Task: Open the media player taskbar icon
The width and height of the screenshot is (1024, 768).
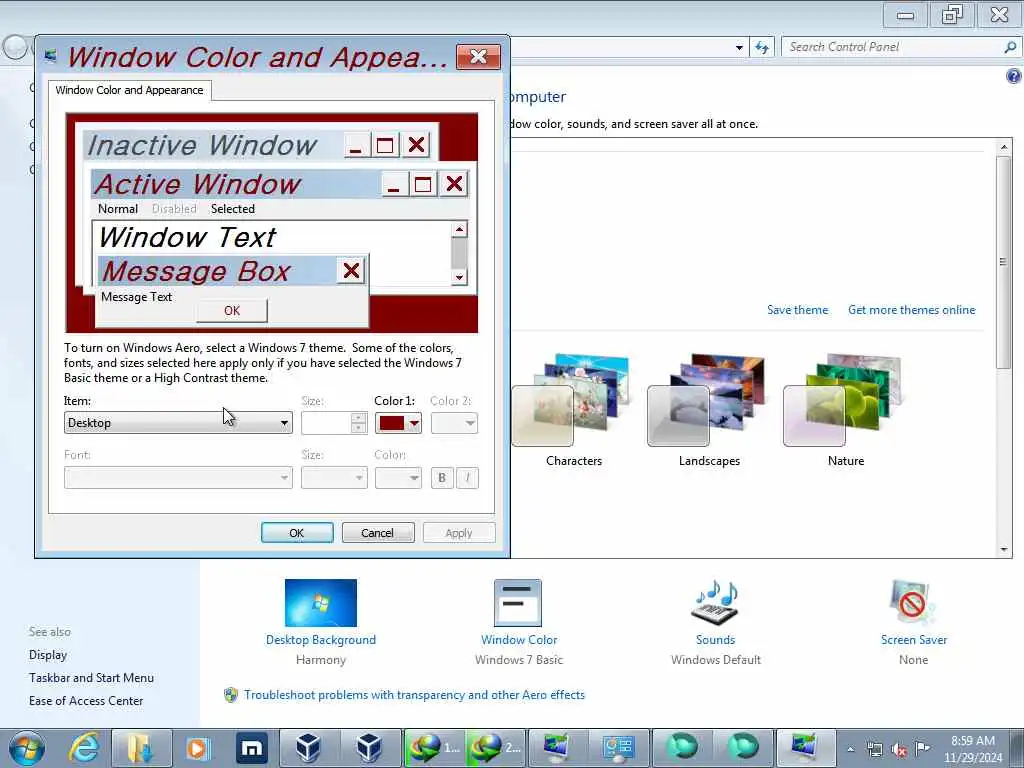Action: point(197,748)
